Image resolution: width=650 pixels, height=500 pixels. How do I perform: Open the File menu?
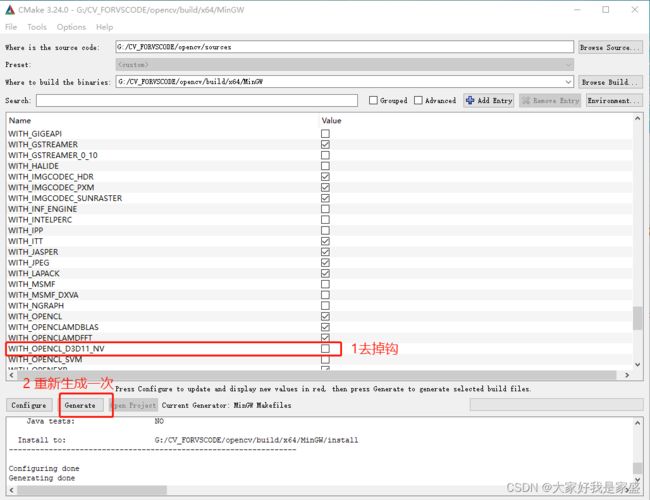11,27
